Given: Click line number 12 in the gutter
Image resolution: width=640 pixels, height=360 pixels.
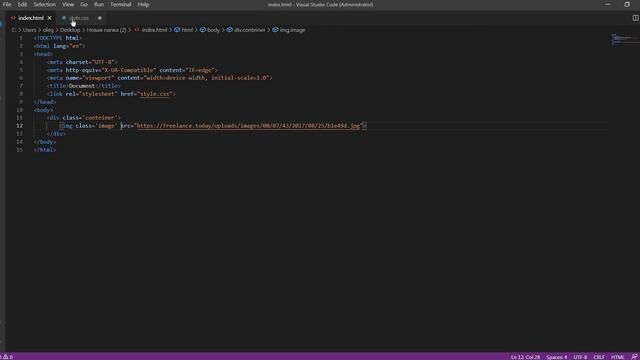Looking at the screenshot, I should [20, 126].
